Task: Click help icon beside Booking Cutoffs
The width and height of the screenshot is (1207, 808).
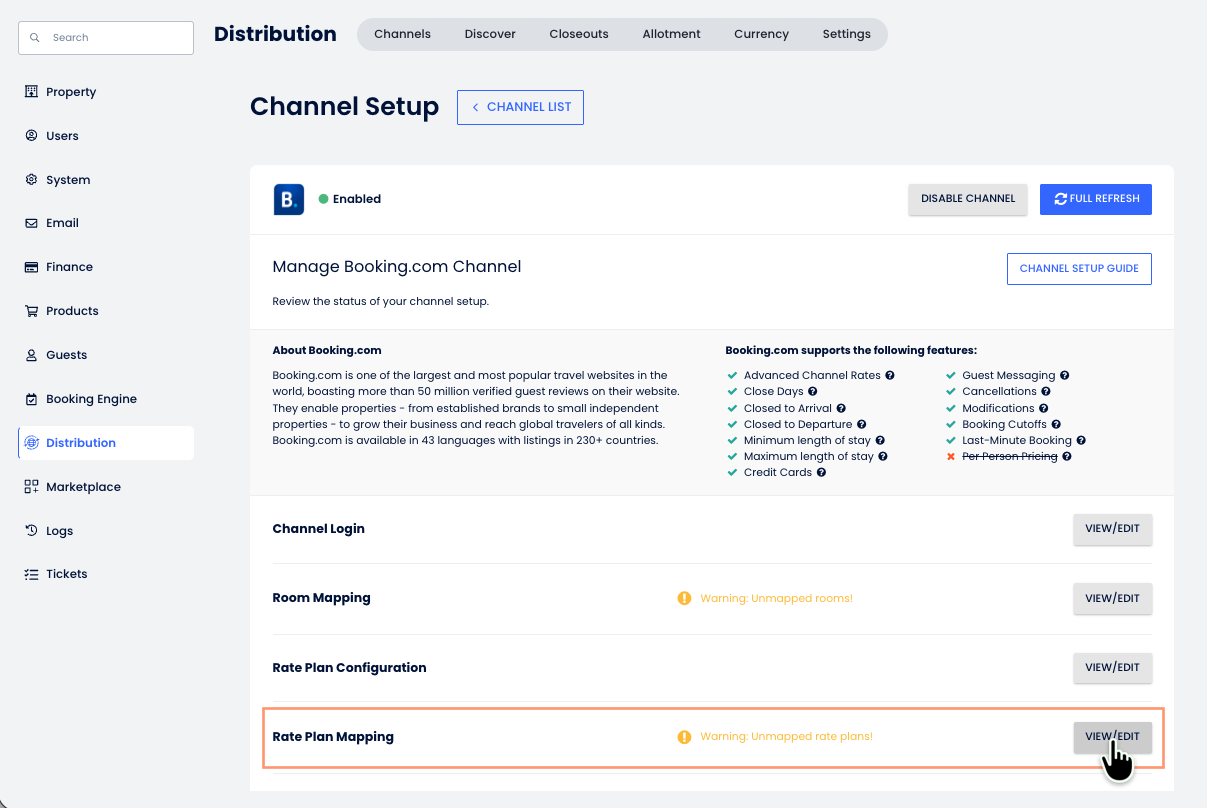Action: point(1056,424)
